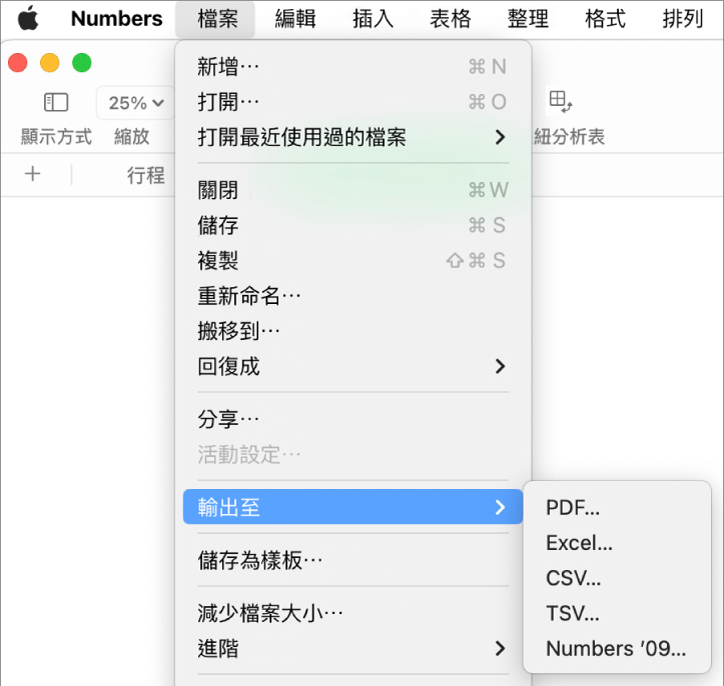The width and height of the screenshot is (724, 686).
Task: Export to Excel… from submenu
Action: 617,542
